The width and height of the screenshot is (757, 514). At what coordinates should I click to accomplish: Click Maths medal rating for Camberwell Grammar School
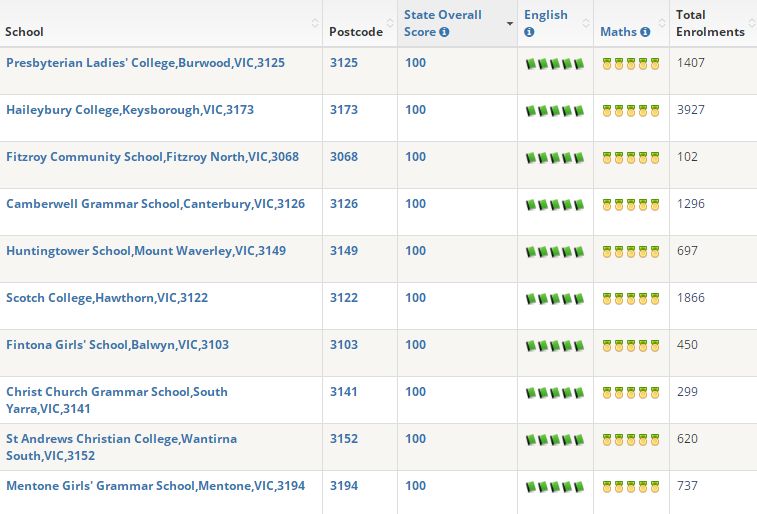click(x=631, y=205)
